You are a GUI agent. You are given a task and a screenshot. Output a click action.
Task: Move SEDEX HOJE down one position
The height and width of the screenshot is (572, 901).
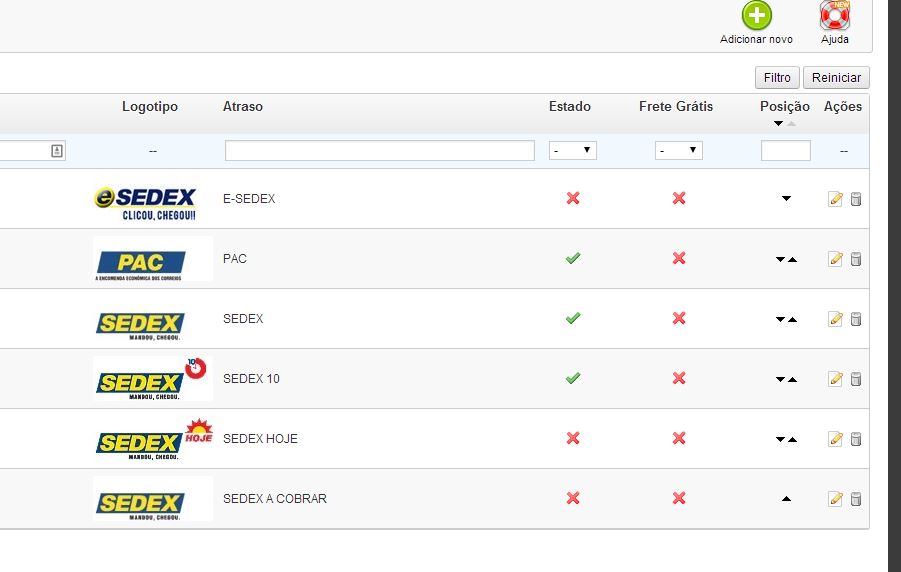780,439
